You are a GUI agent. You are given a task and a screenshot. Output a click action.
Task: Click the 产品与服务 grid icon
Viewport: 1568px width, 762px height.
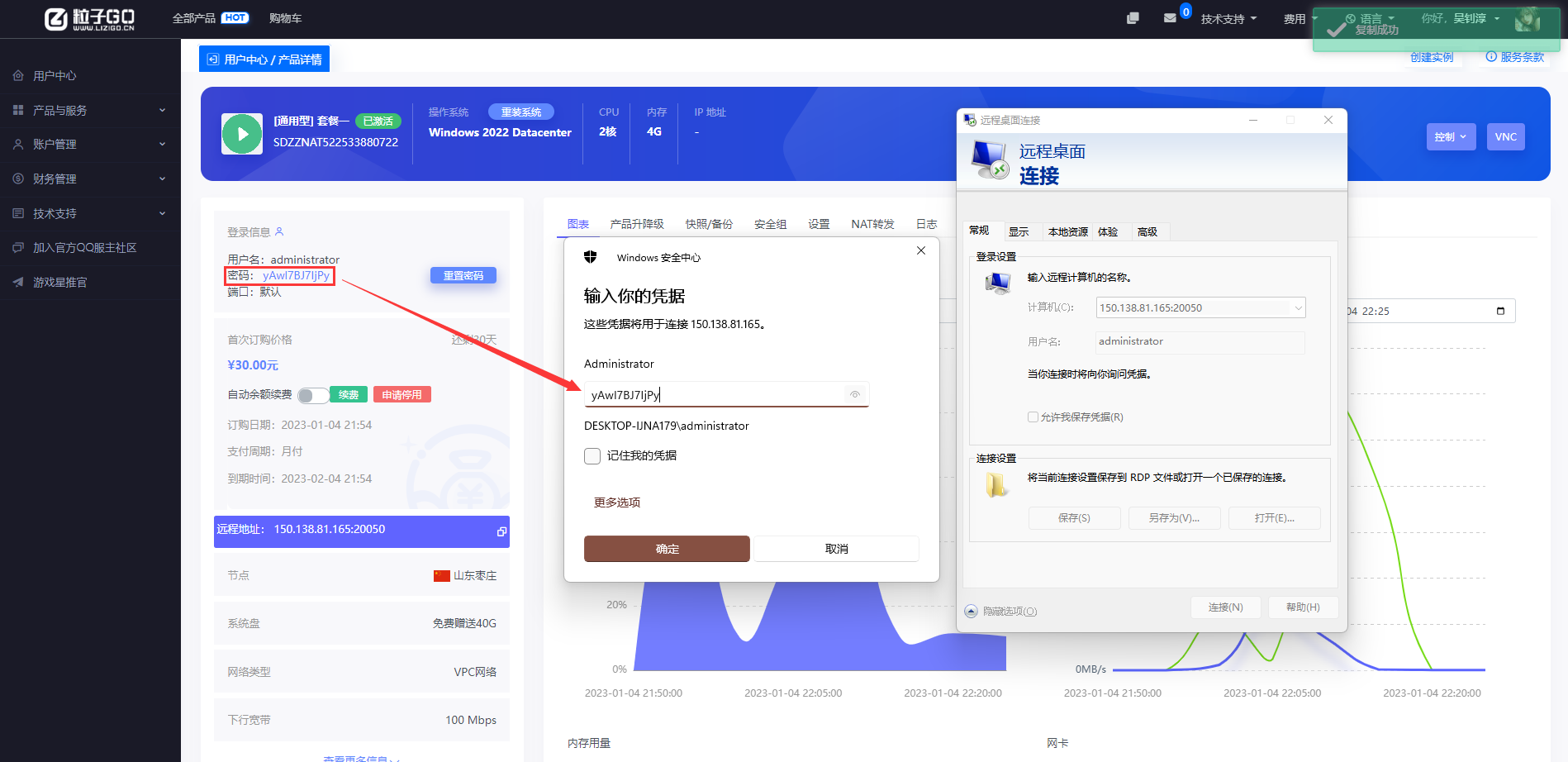click(18, 110)
